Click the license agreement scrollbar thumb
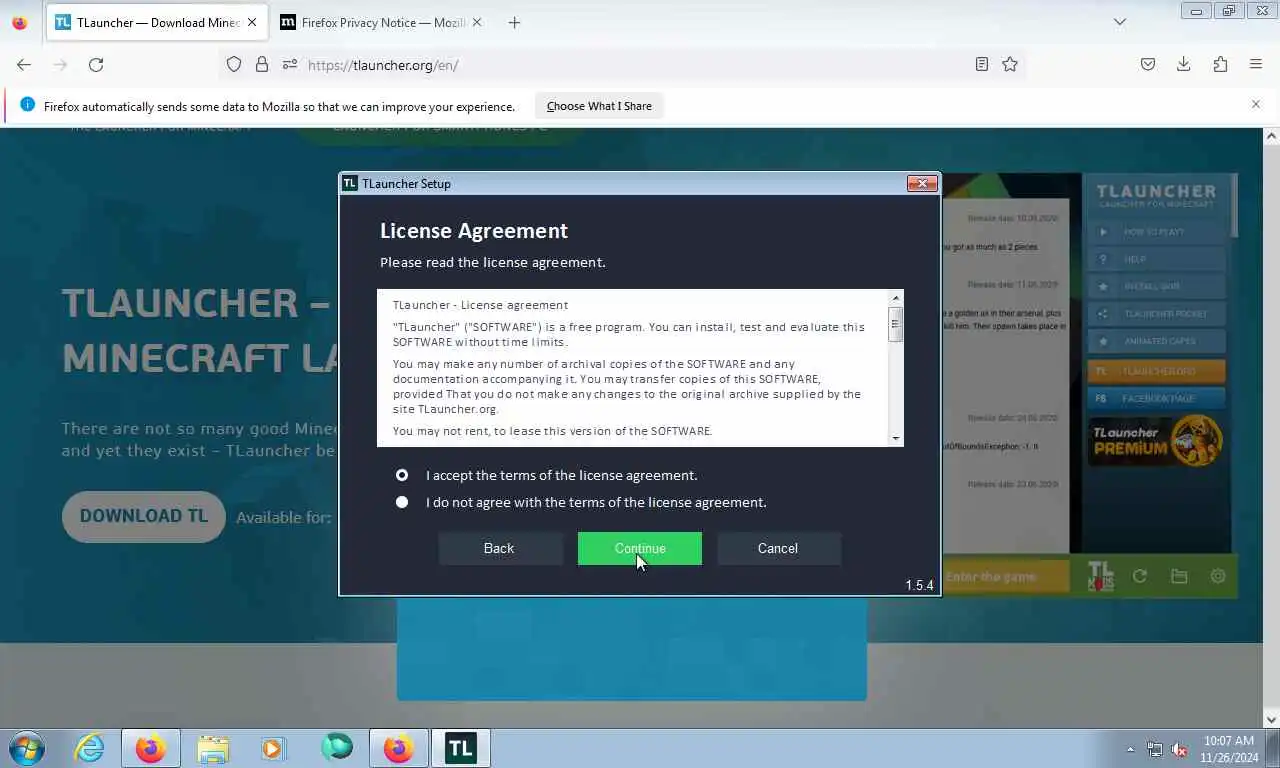 pyautogui.click(x=896, y=324)
